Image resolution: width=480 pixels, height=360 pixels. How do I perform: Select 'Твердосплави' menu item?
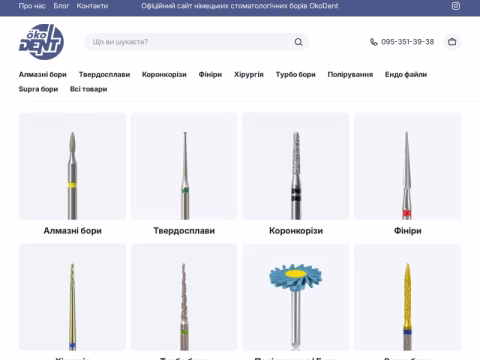(104, 74)
